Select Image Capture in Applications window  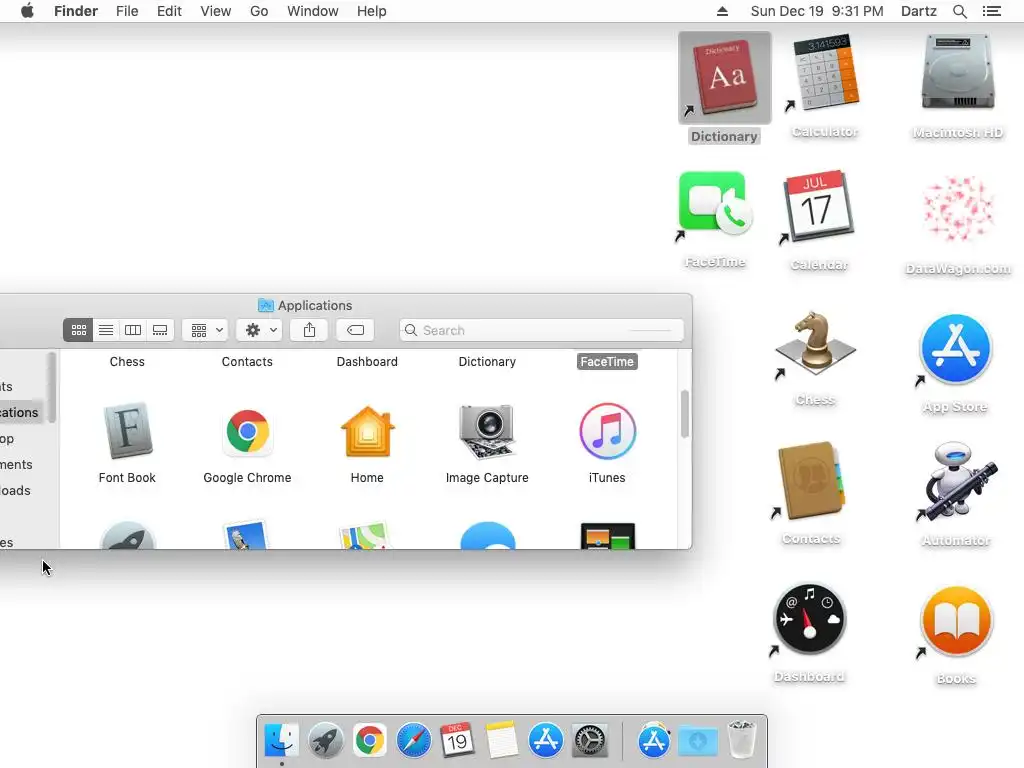tap(487, 431)
